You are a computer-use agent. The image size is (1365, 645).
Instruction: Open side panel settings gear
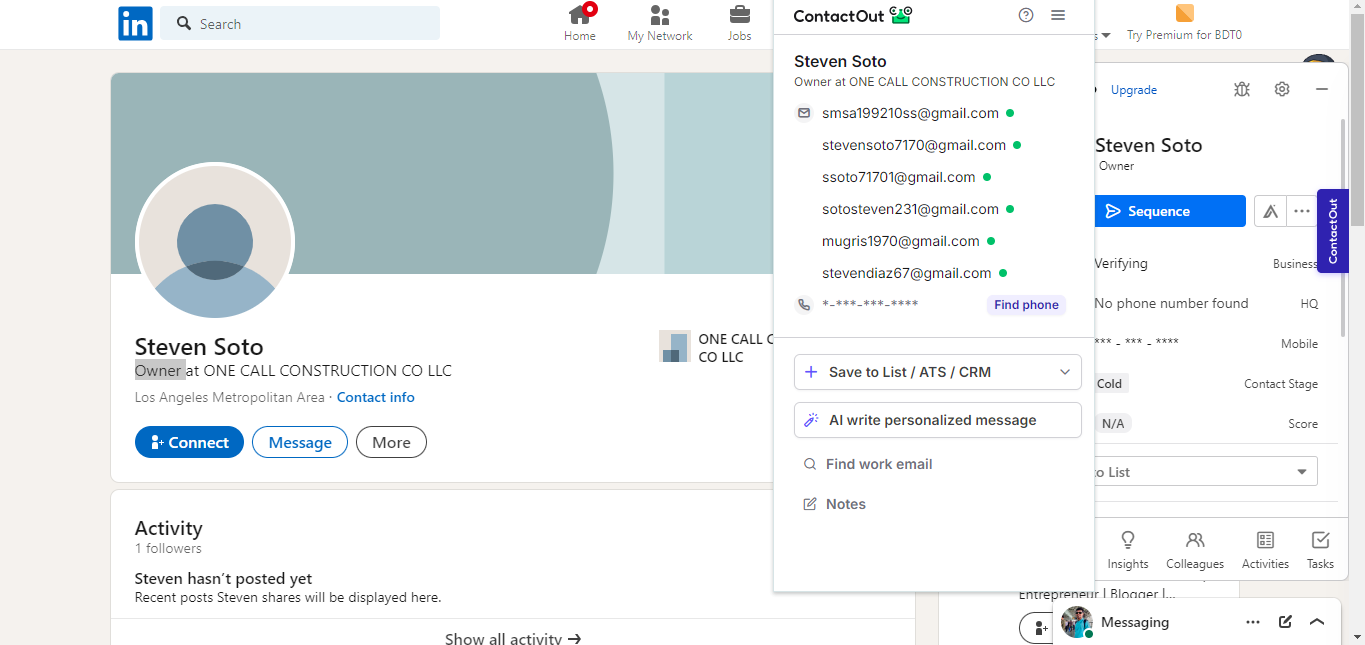[x=1282, y=89]
